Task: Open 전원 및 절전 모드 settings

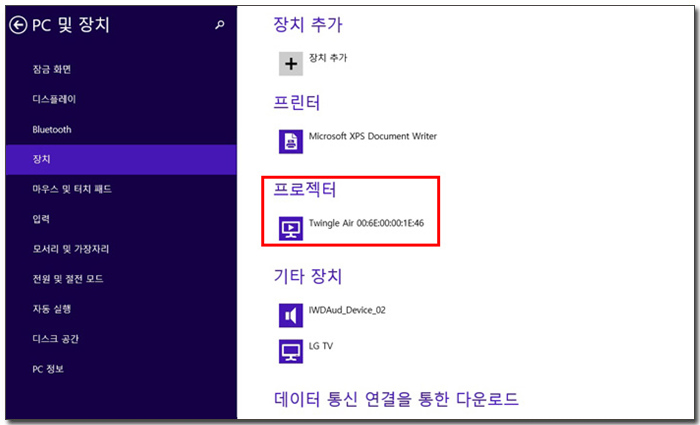Action: (66, 279)
